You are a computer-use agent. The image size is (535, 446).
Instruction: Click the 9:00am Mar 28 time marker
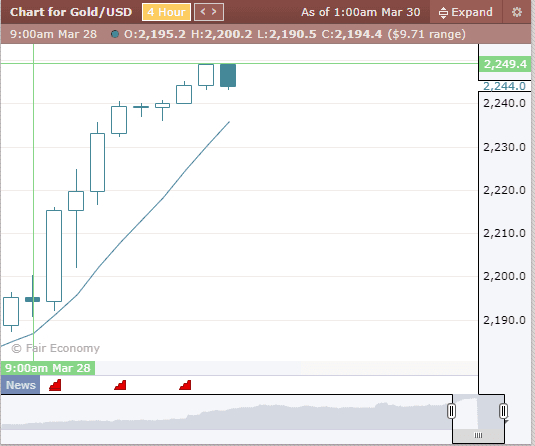(48, 368)
